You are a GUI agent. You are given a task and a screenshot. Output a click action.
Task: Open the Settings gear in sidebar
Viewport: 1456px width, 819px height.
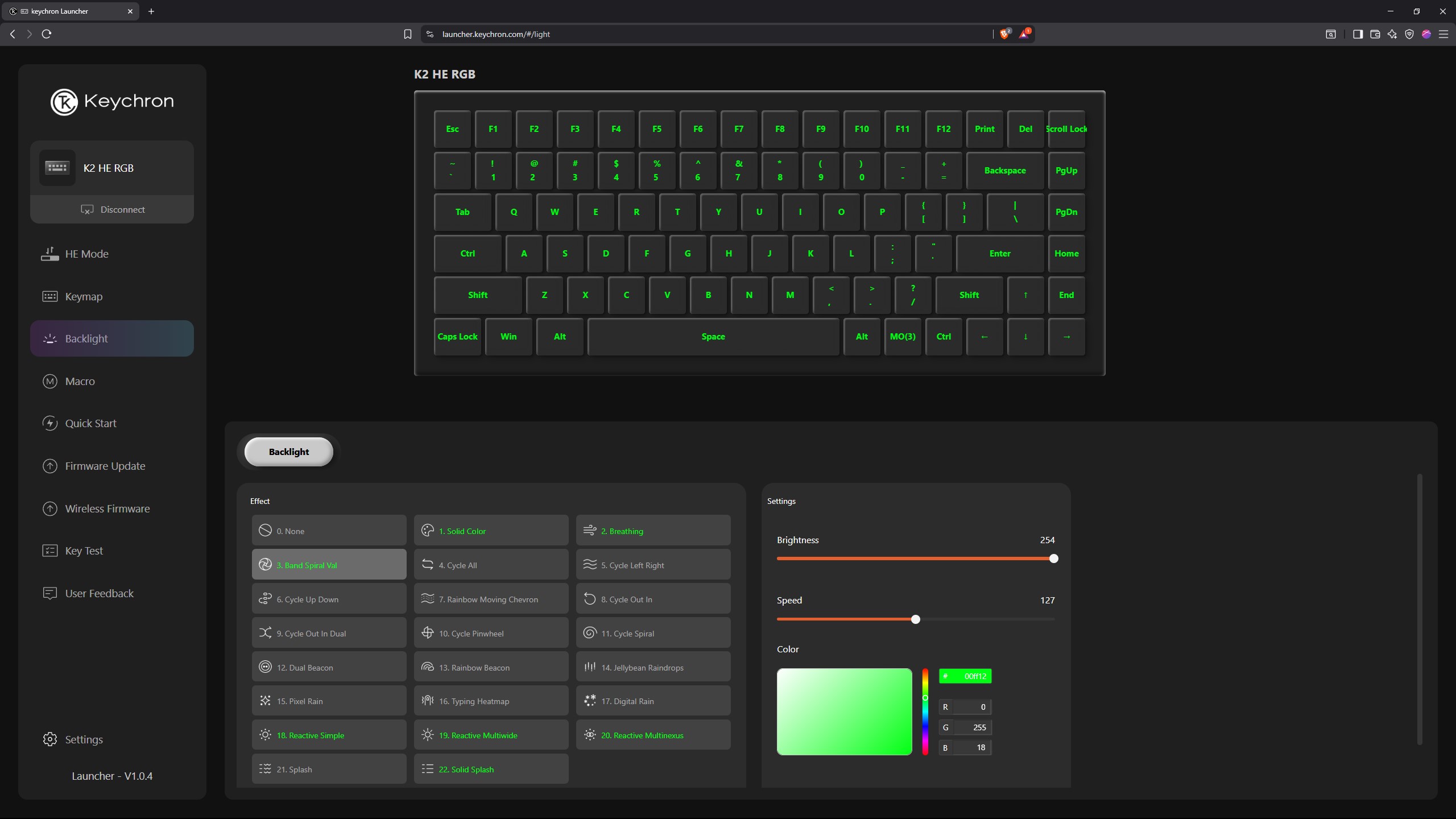click(x=50, y=739)
